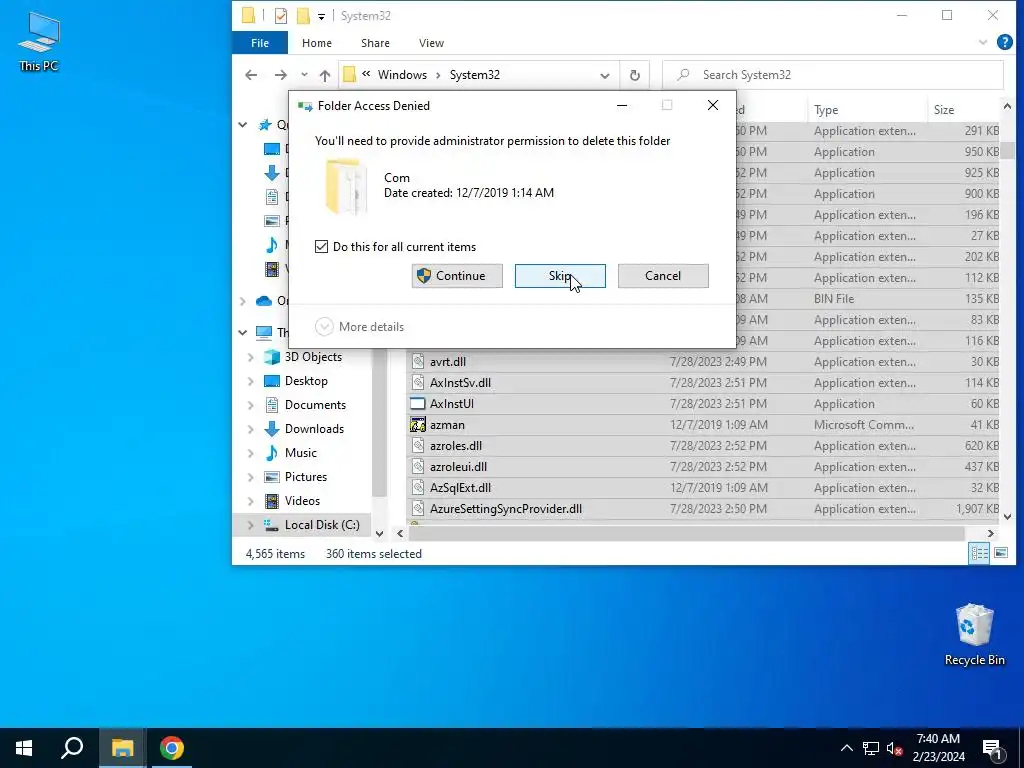Open the File menu tab
The height and width of the screenshot is (768, 1024).
260,43
